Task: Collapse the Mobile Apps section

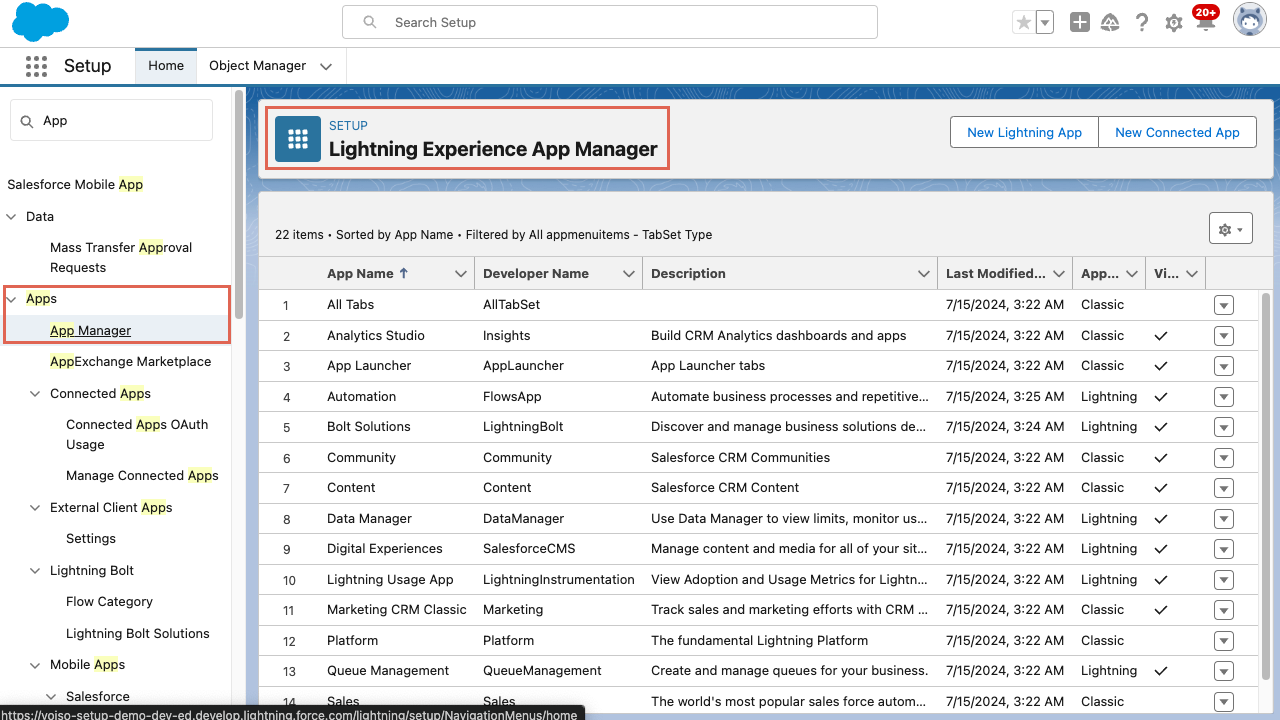Action: pyautogui.click(x=36, y=665)
